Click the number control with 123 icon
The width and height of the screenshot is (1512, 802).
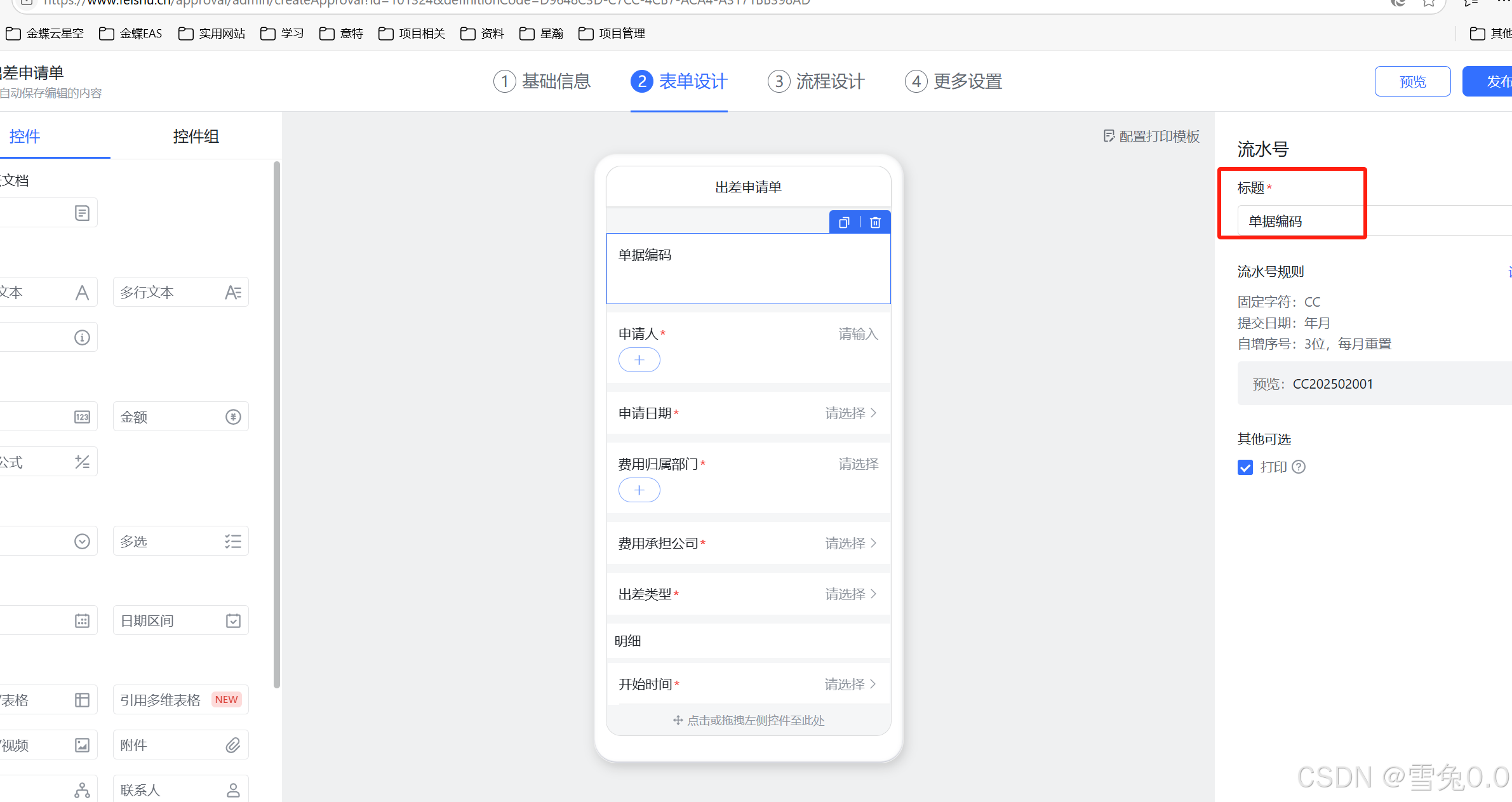pos(82,417)
